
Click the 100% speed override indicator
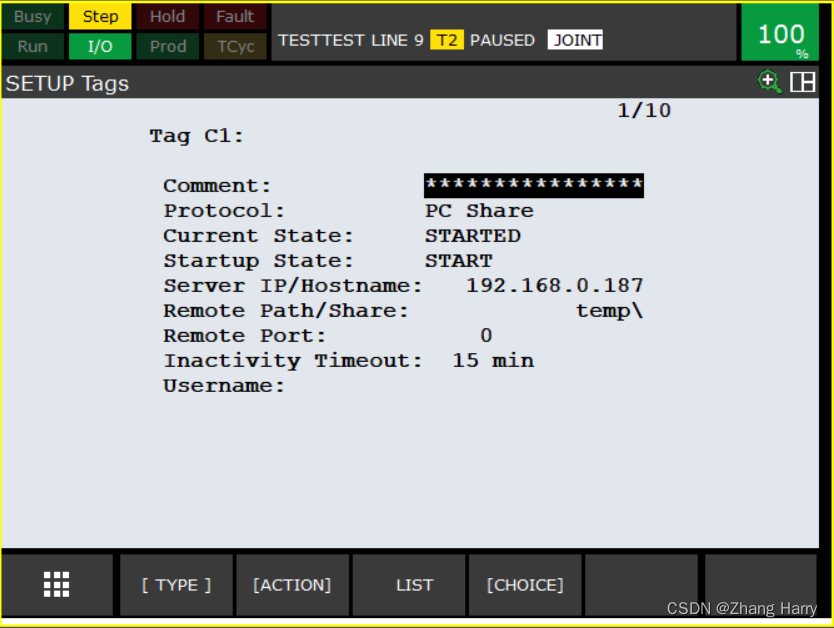(780, 32)
